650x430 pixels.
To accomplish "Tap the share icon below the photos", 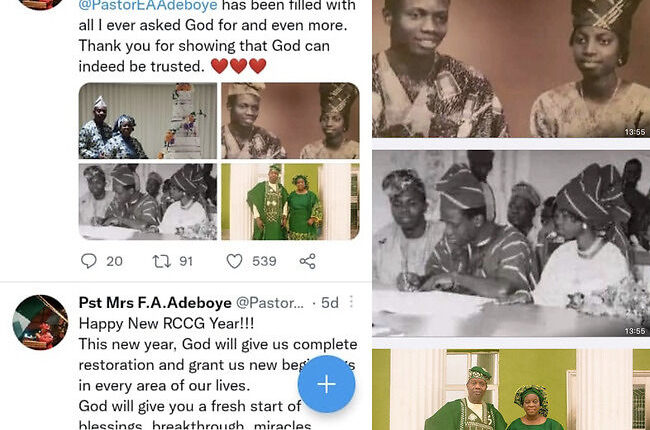I will pos(308,261).
